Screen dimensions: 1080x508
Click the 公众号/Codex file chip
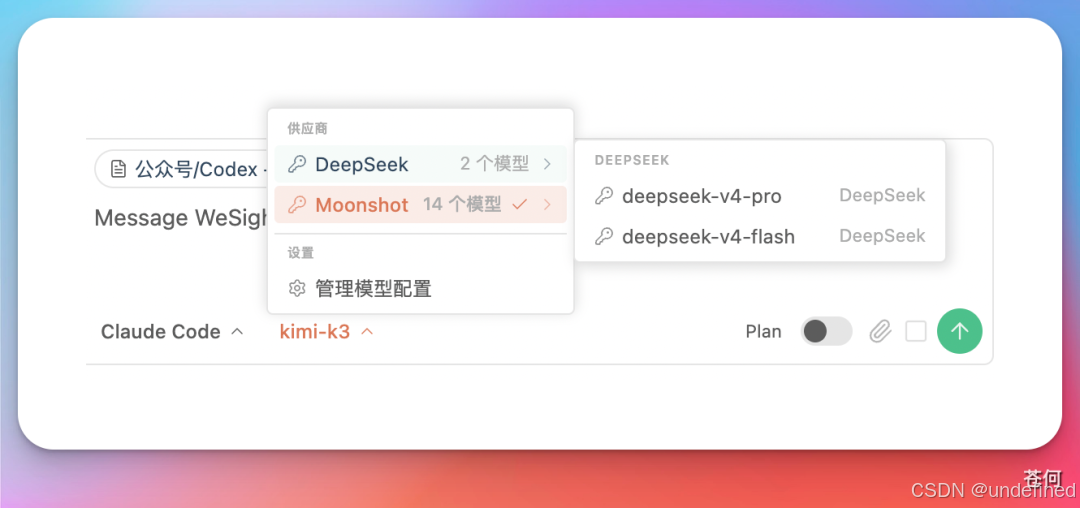pos(182,169)
